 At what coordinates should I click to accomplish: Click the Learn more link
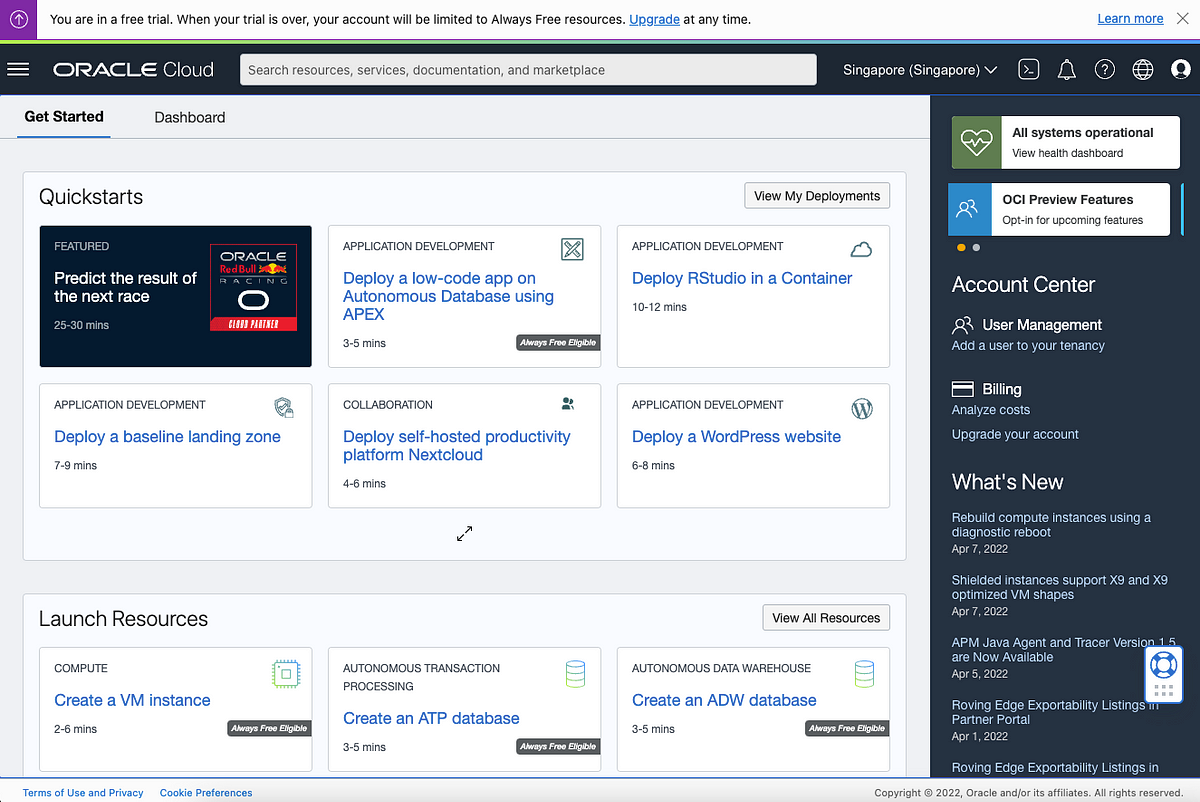1130,19
